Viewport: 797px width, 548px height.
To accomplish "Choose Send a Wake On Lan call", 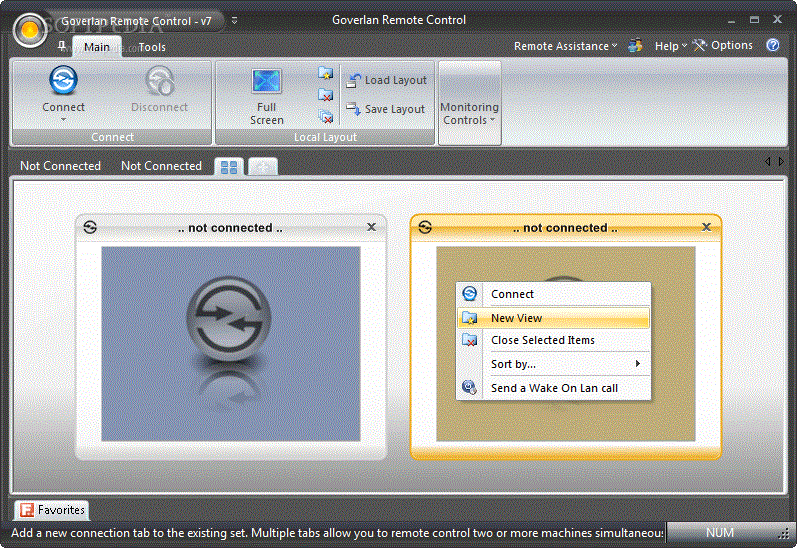I will point(554,388).
